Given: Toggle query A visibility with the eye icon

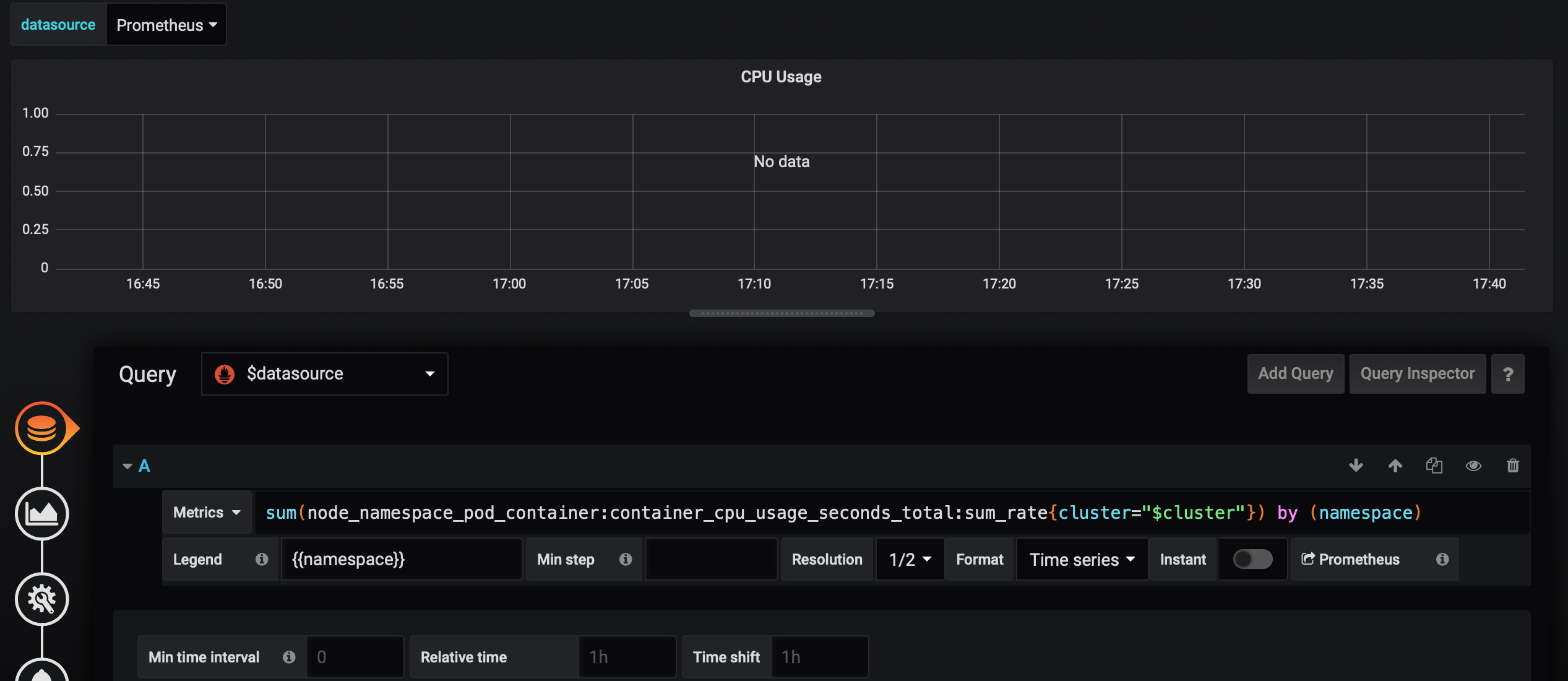Looking at the screenshot, I should 1474,466.
